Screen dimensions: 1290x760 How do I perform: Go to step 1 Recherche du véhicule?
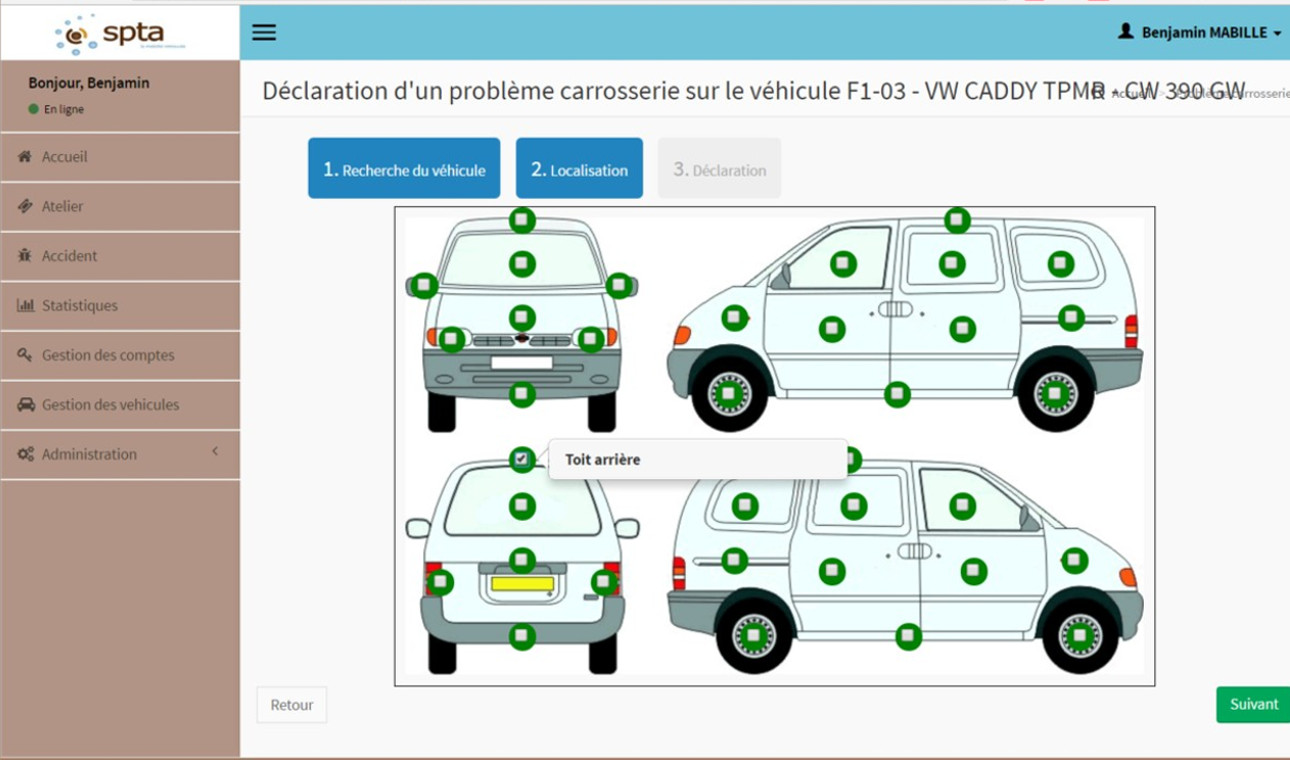[x=404, y=168]
